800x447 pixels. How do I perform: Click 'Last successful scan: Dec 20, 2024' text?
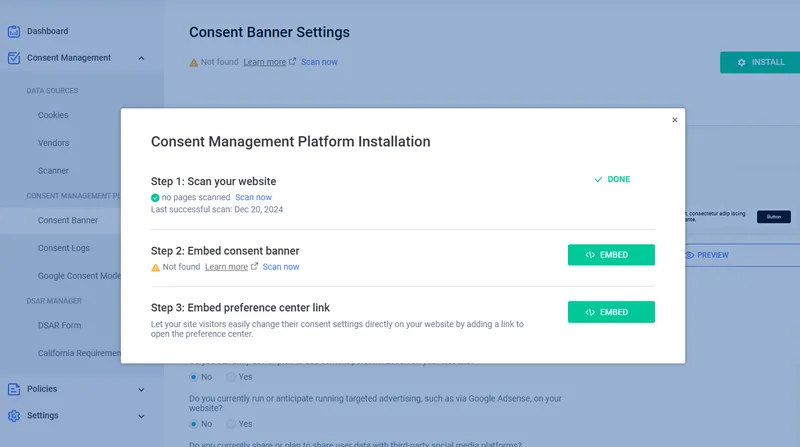[217, 210]
